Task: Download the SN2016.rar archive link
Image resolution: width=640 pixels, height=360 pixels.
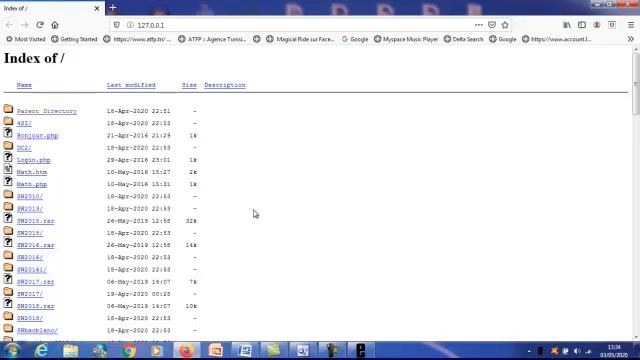Action: coord(36,245)
